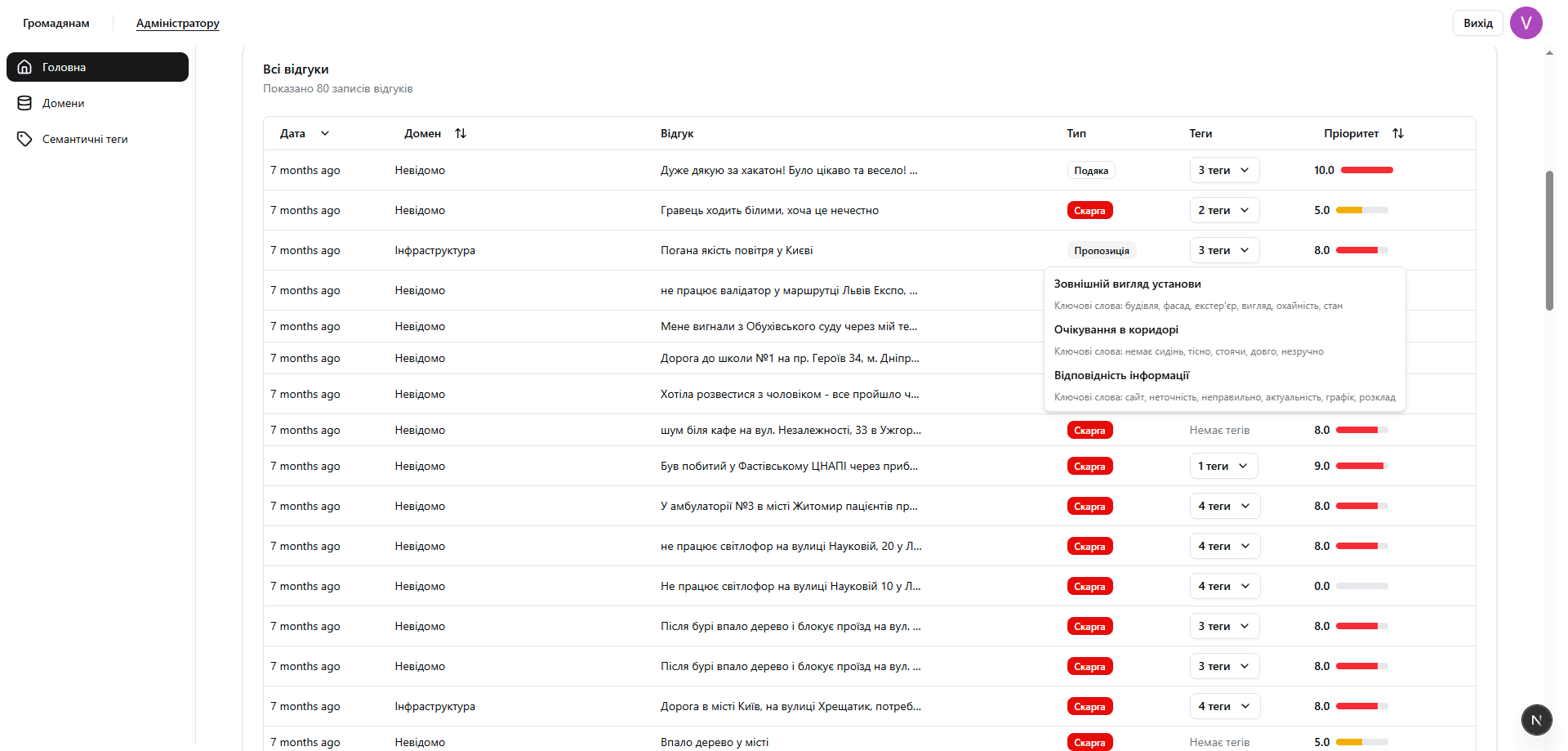Click the purple V user avatar
Screen dimensions: 1568x751
click(1526, 23)
